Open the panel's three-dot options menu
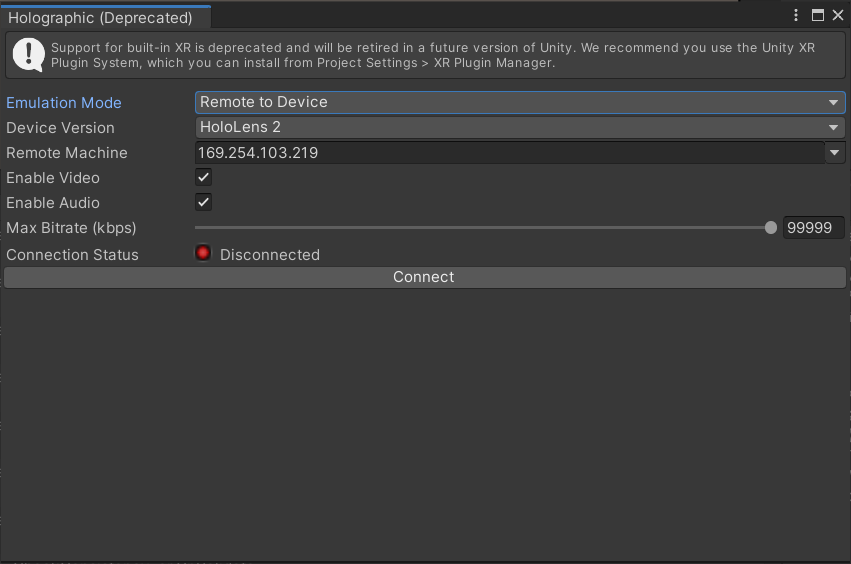The height and width of the screenshot is (564, 851). point(796,15)
